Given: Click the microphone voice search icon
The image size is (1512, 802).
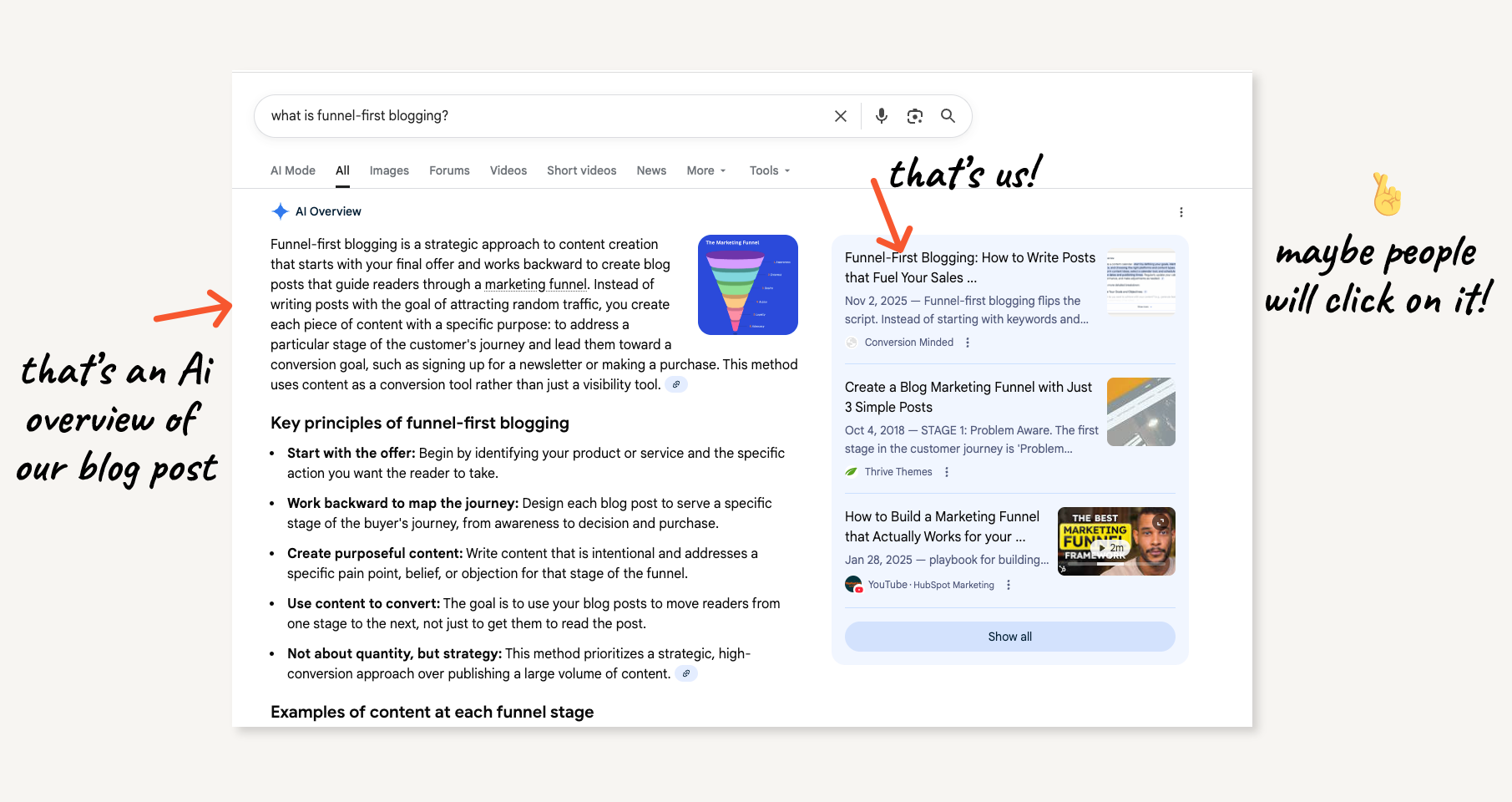Looking at the screenshot, I should point(881,116).
